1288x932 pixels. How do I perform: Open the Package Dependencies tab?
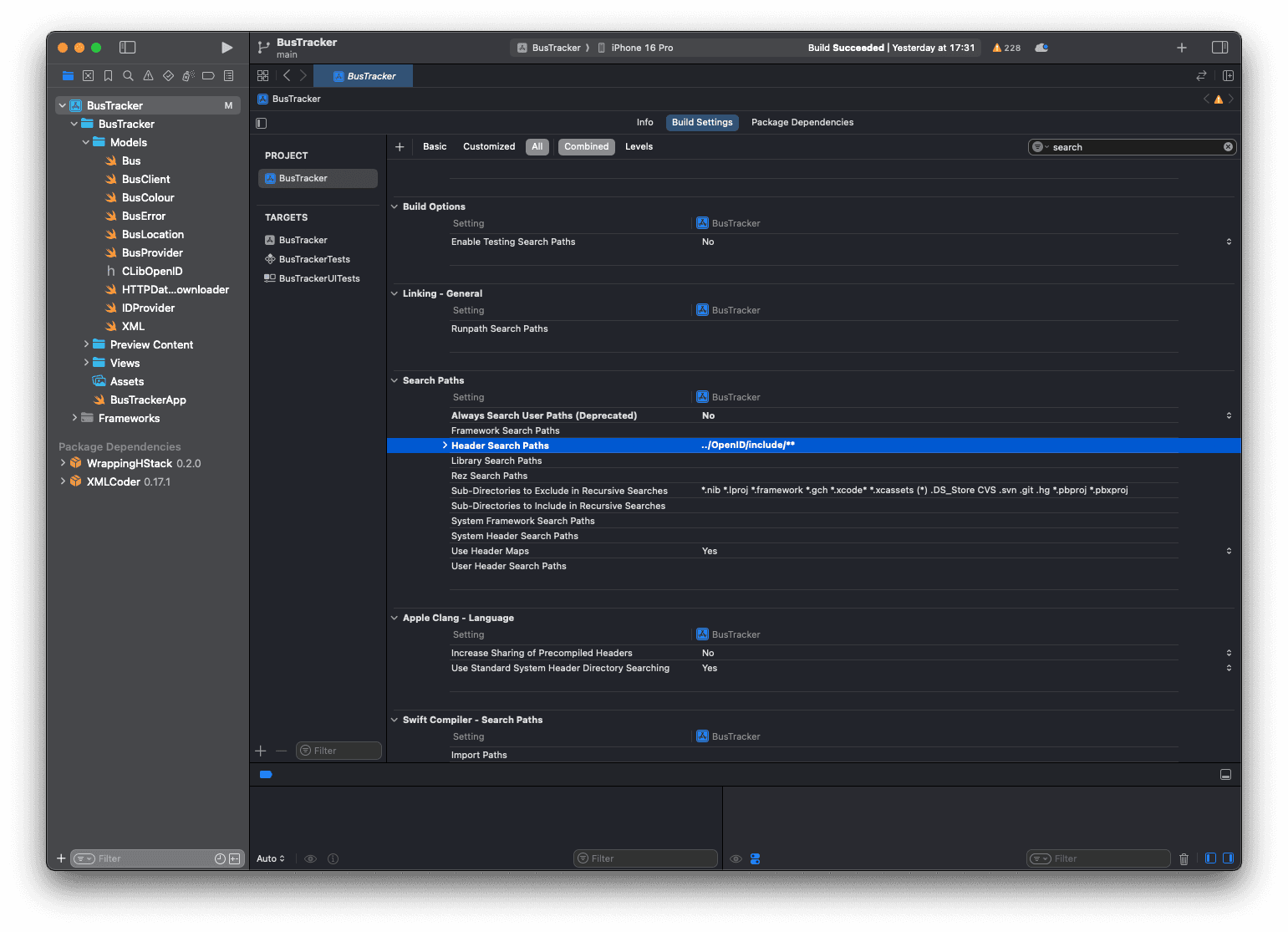pos(802,122)
